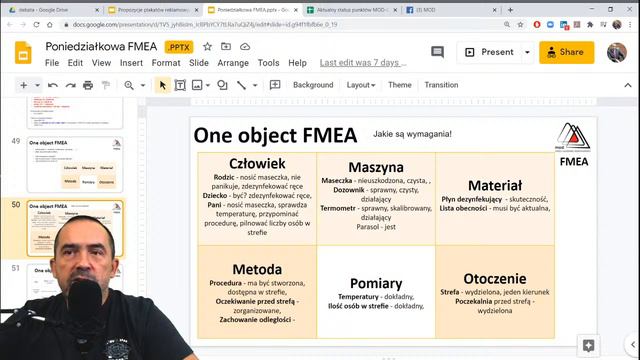The height and width of the screenshot is (360, 640).
Task: Open zoom level dropdown arrow
Action: click(143, 85)
